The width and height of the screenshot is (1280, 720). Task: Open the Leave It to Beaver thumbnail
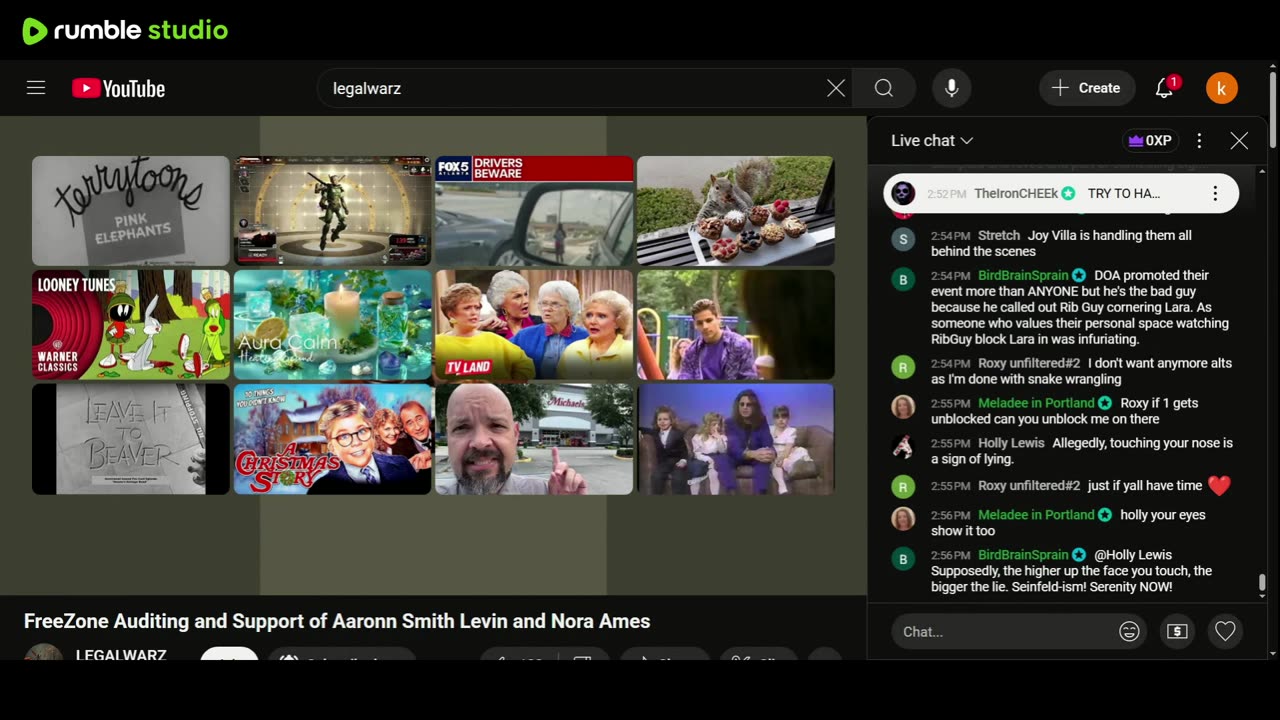coord(131,439)
